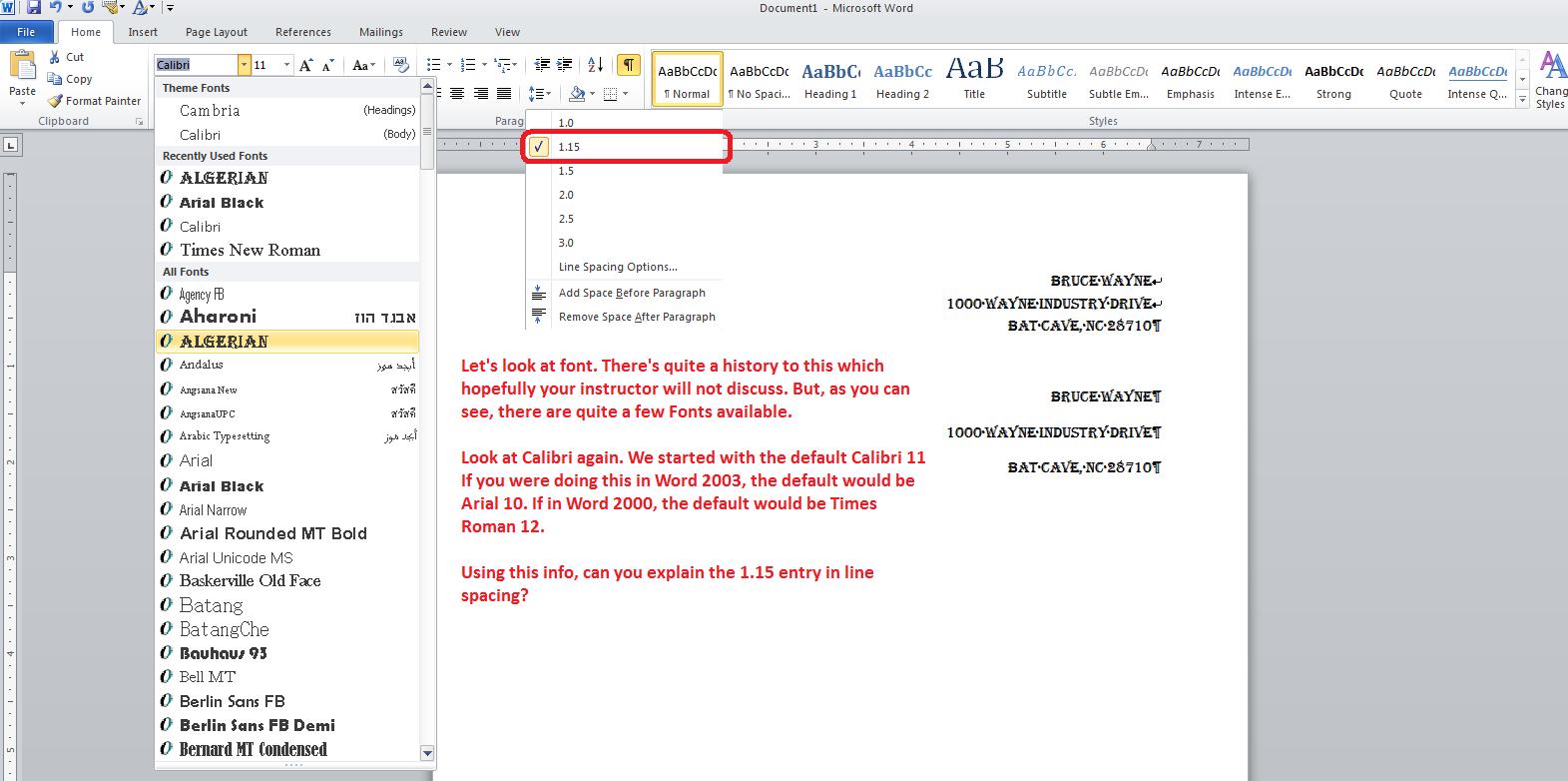Viewport: 1568px width, 781px height.
Task: Toggle Justify alignment
Action: click(505, 94)
